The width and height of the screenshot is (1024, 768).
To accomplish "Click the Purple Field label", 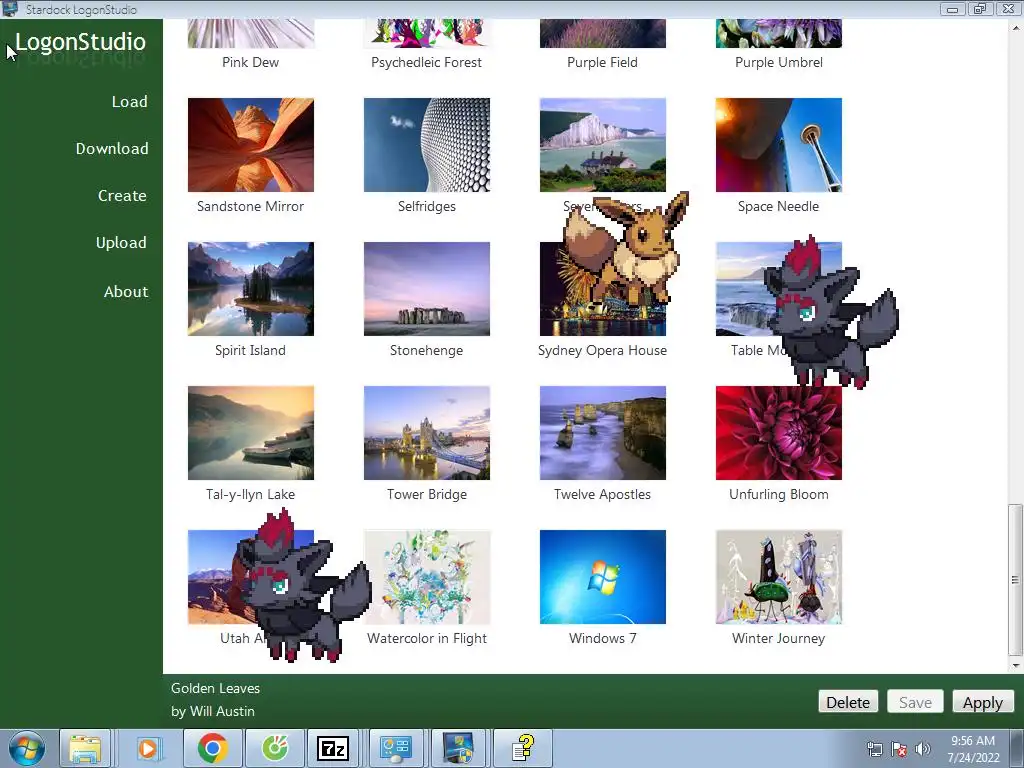I will pos(602,63).
